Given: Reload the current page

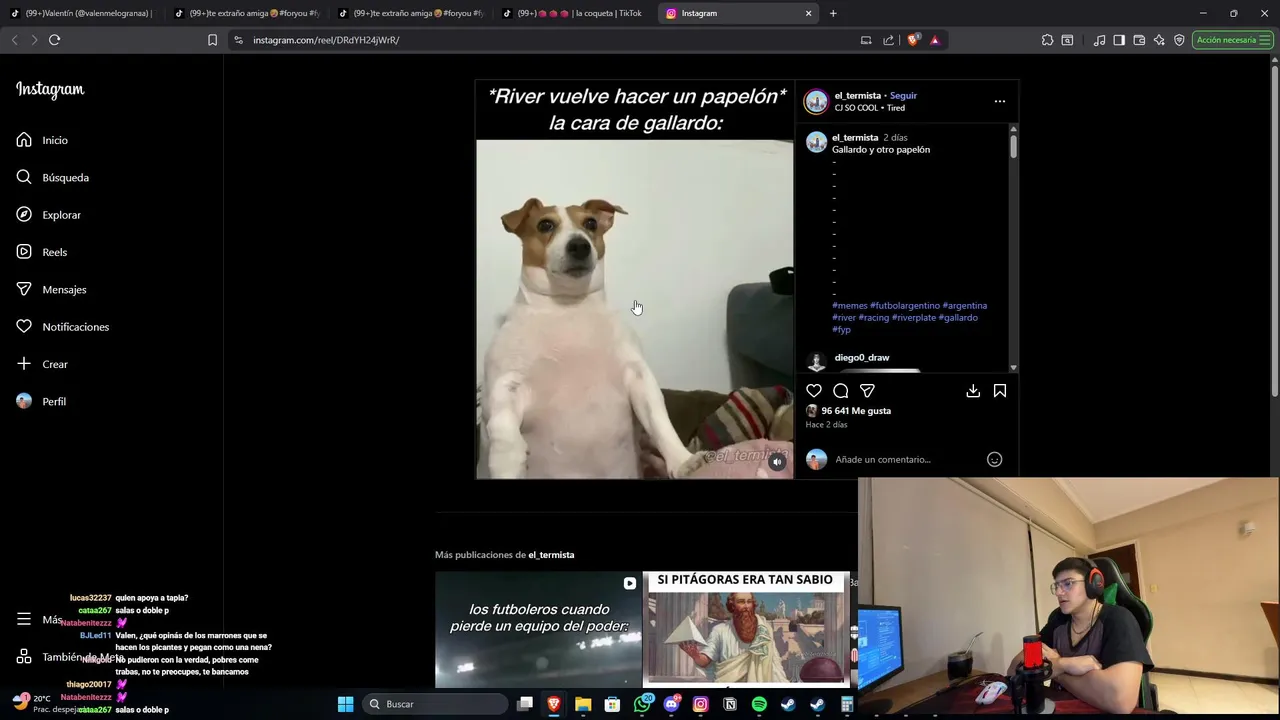Looking at the screenshot, I should click(x=55, y=40).
